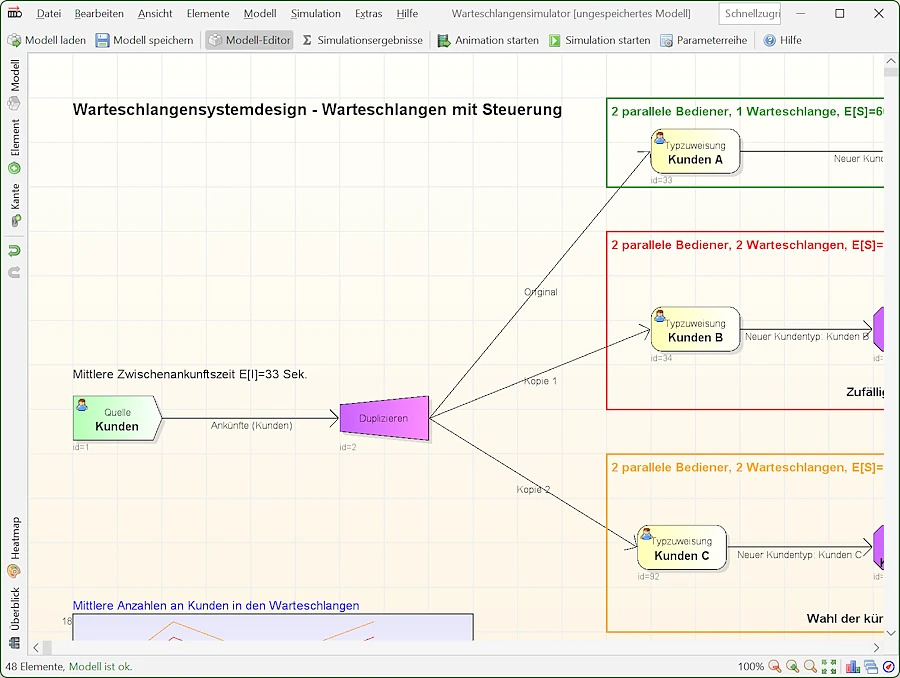This screenshot has width=900, height=678.
Task: Click the grey redo arrow in sidebar
Action: [x=14, y=272]
